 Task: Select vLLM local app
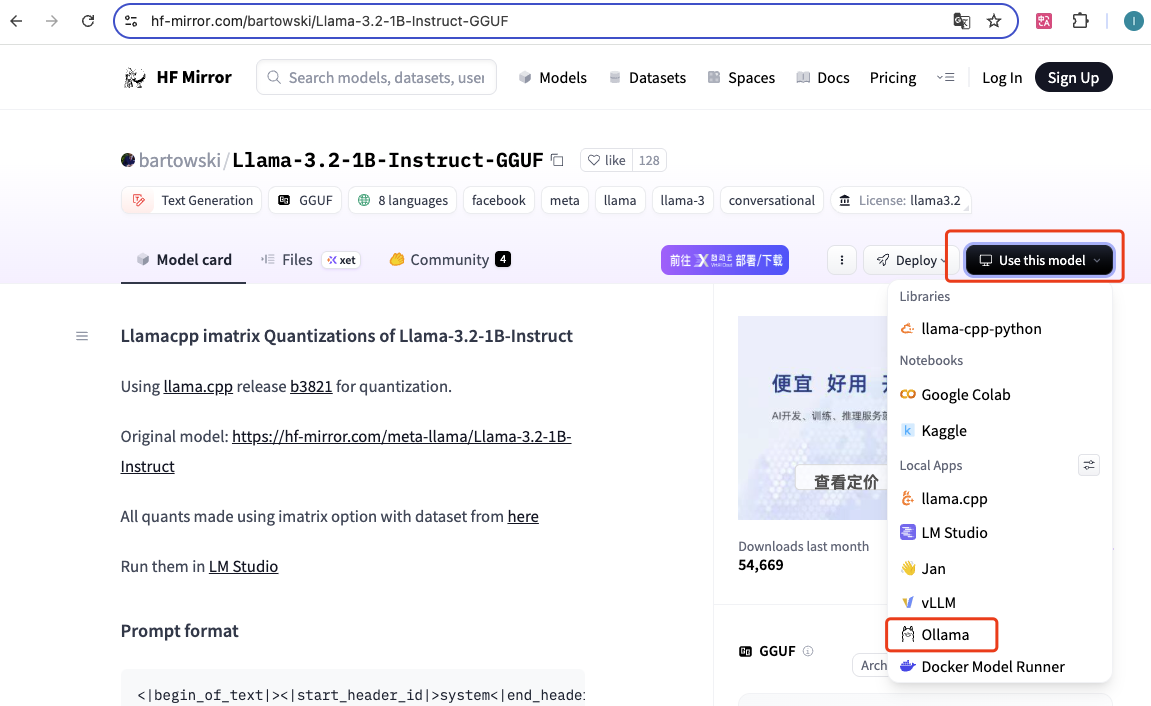pyautogui.click(x=928, y=603)
